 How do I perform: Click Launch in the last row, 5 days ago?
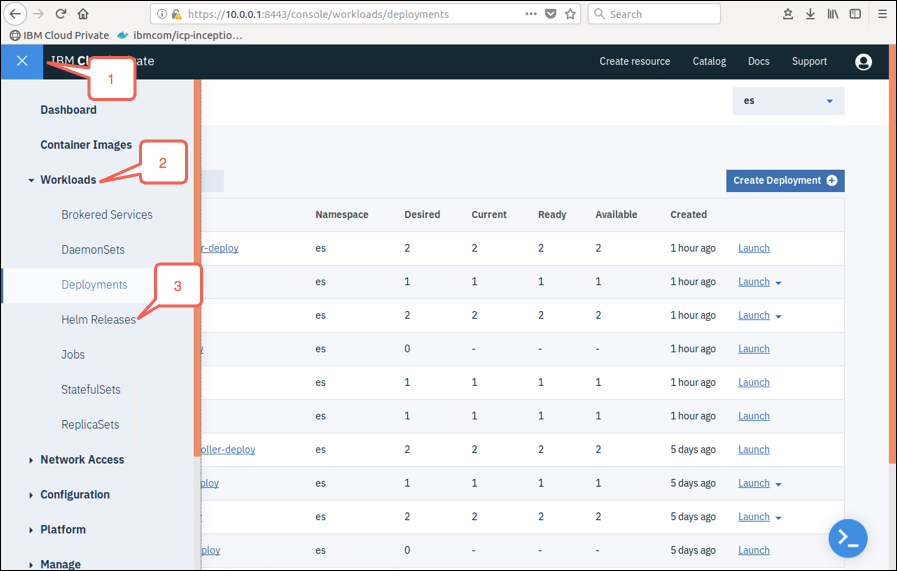[753, 550]
